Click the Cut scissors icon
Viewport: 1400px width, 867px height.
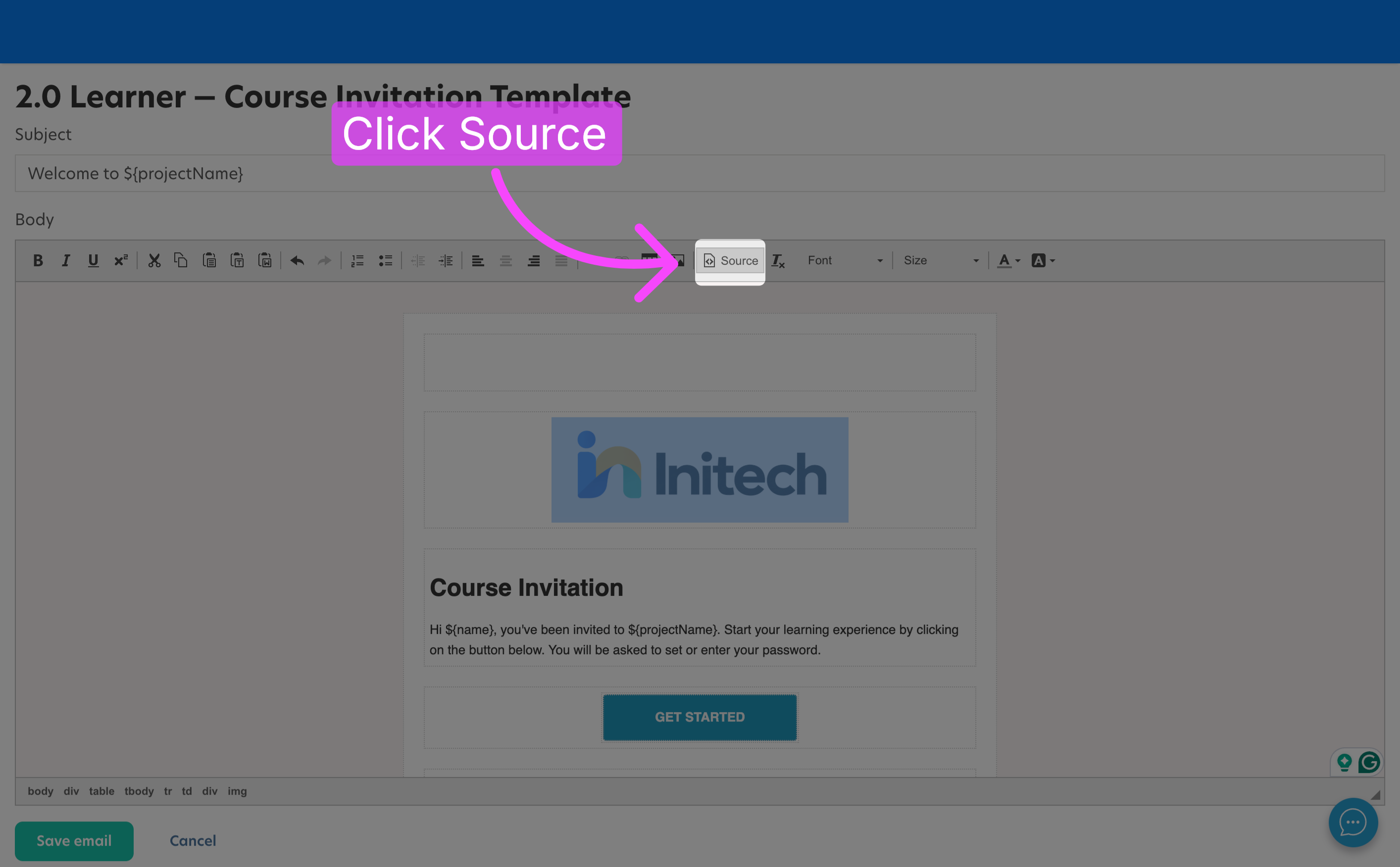pos(153,261)
